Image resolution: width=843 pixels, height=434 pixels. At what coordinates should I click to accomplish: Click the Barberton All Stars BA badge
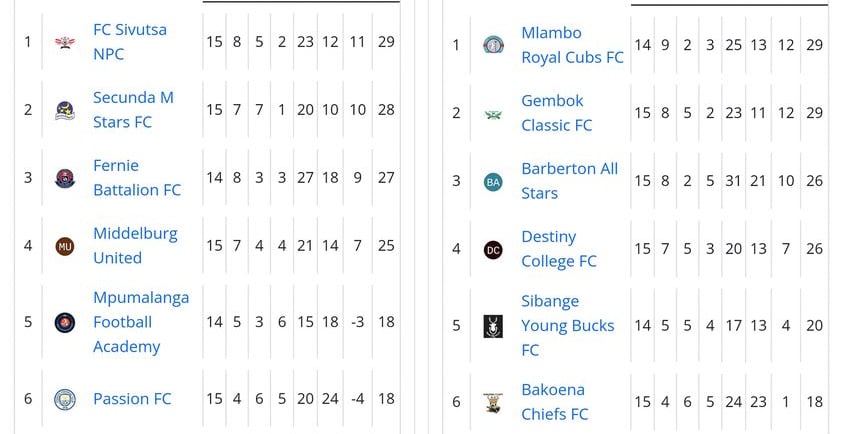point(493,182)
